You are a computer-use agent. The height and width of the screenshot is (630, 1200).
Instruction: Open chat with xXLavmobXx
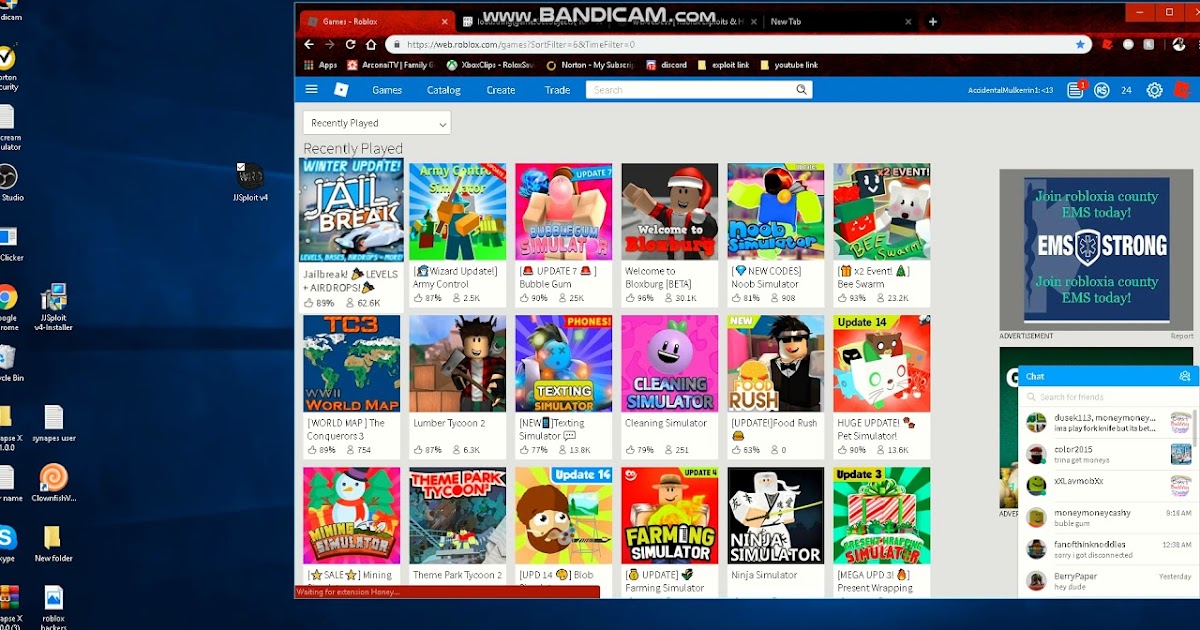click(1108, 486)
